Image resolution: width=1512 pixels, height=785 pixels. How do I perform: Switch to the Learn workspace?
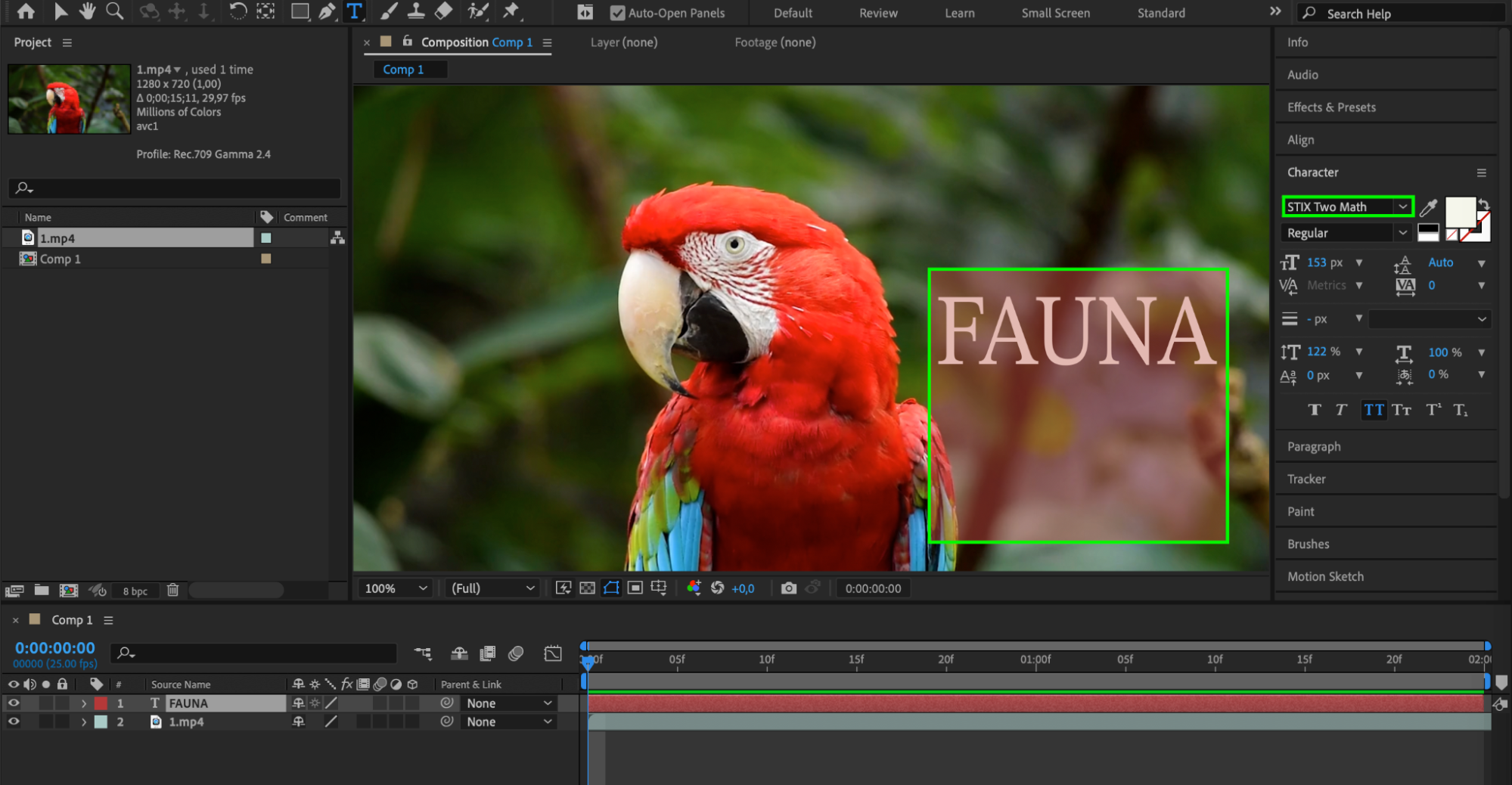point(959,13)
